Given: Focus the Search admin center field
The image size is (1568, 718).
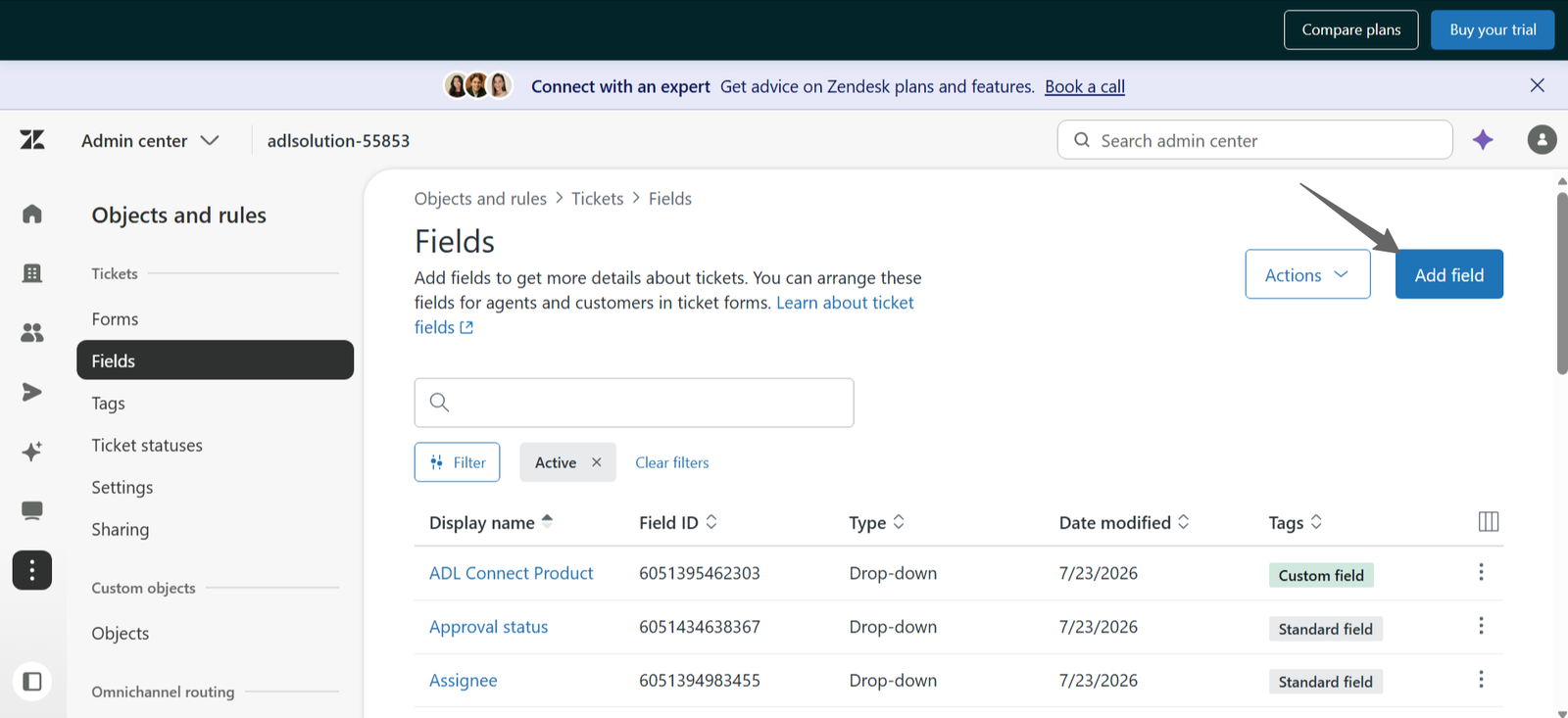Looking at the screenshot, I should [1254, 140].
